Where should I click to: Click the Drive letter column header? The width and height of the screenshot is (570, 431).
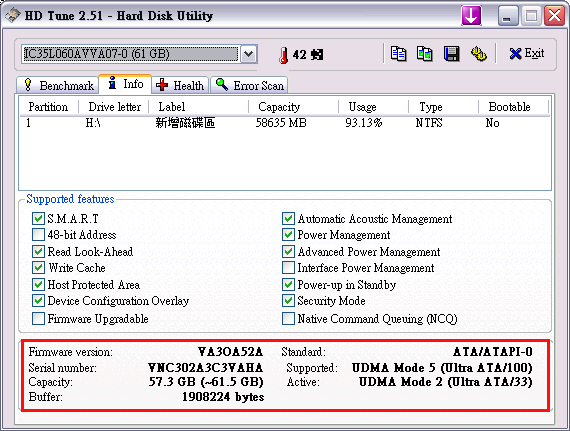tap(114, 107)
